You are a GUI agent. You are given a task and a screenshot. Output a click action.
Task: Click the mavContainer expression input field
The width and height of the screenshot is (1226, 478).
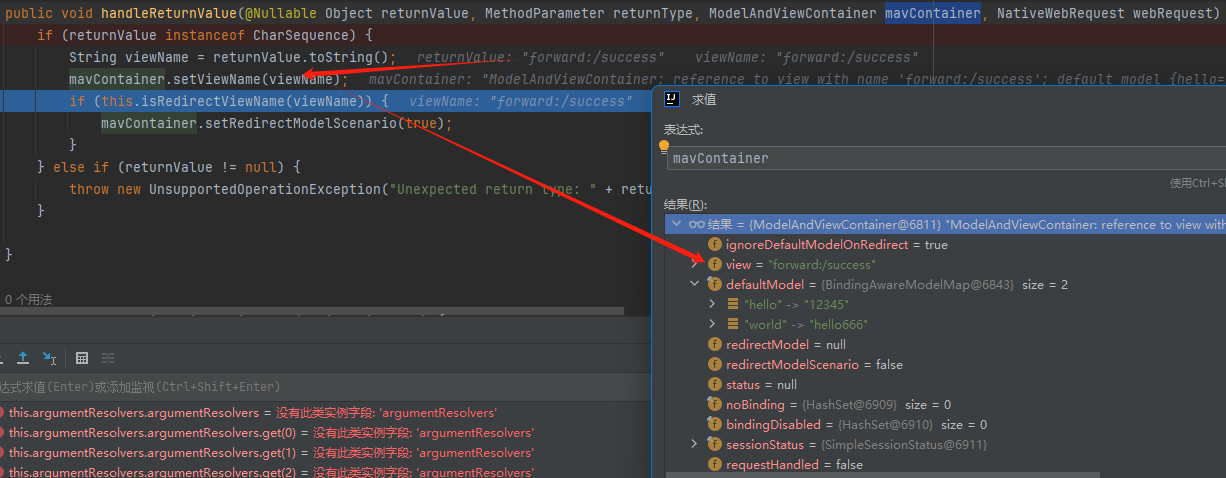[945, 158]
